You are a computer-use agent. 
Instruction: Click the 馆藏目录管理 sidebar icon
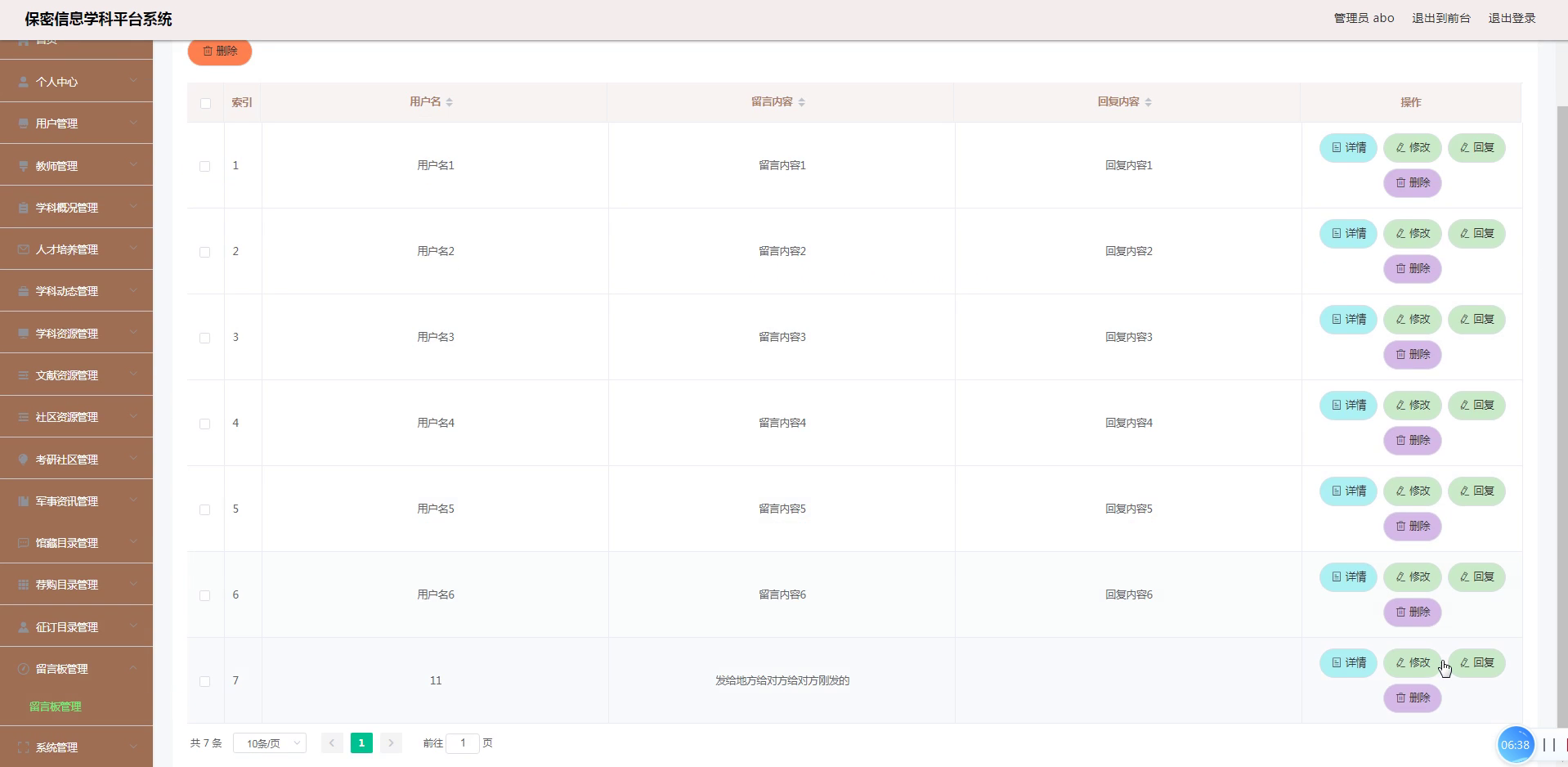pos(24,543)
